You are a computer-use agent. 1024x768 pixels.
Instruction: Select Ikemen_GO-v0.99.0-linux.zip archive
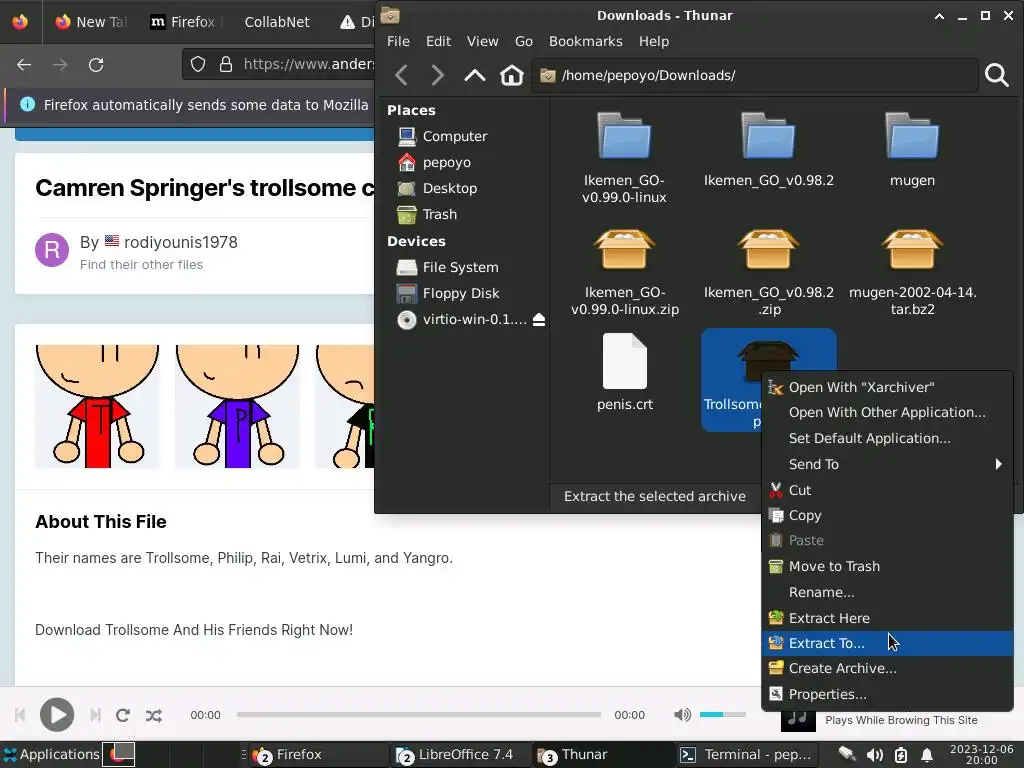624,273
